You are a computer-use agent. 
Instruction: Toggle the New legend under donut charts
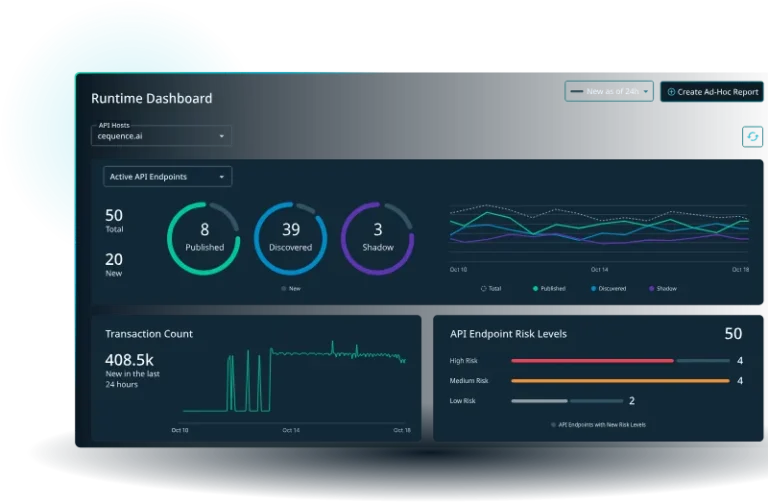[x=291, y=288]
